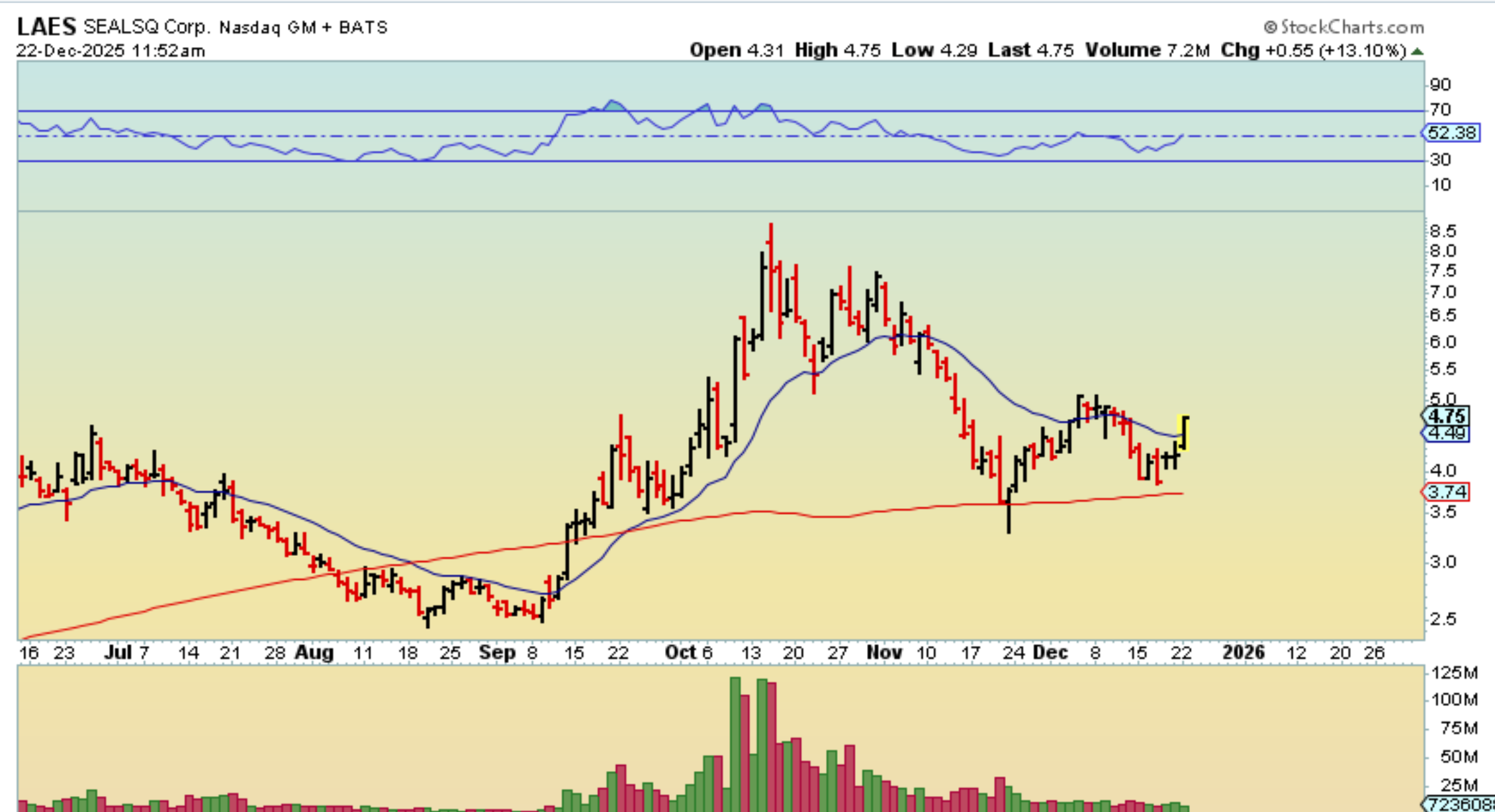Click the green up-arrow next to Chg
The height and width of the screenshot is (812, 1495).
(x=1417, y=51)
